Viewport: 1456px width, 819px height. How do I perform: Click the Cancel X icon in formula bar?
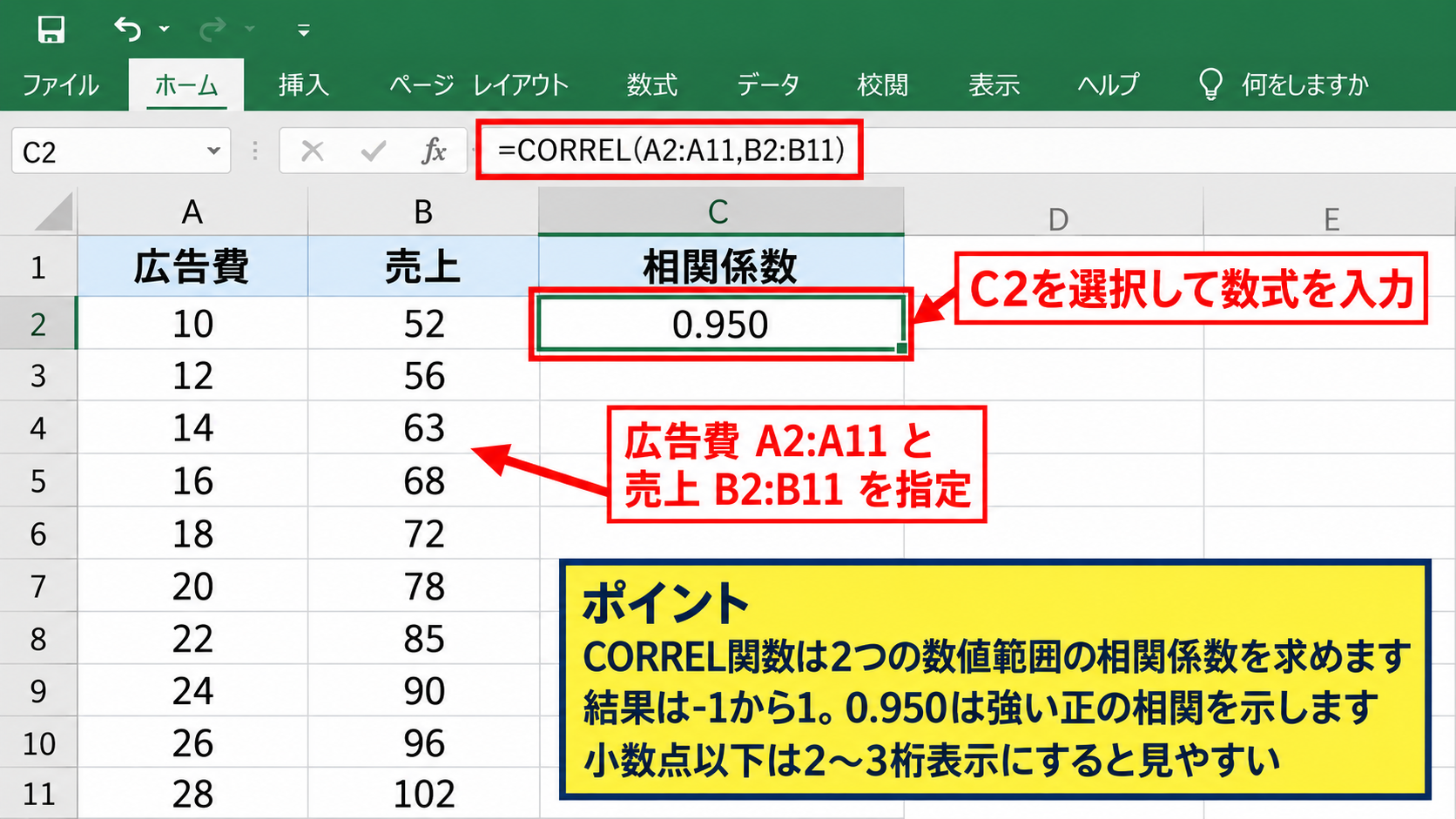pyautogui.click(x=312, y=151)
